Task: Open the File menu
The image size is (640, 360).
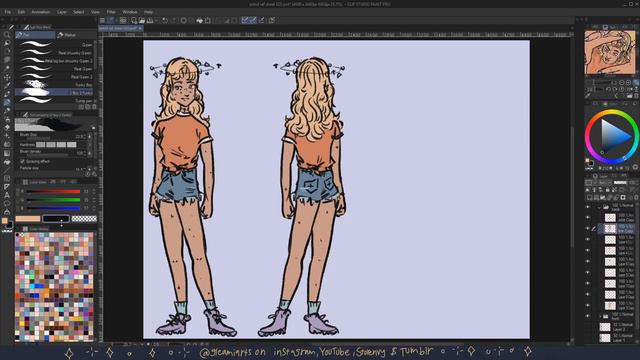Action: 8,12
